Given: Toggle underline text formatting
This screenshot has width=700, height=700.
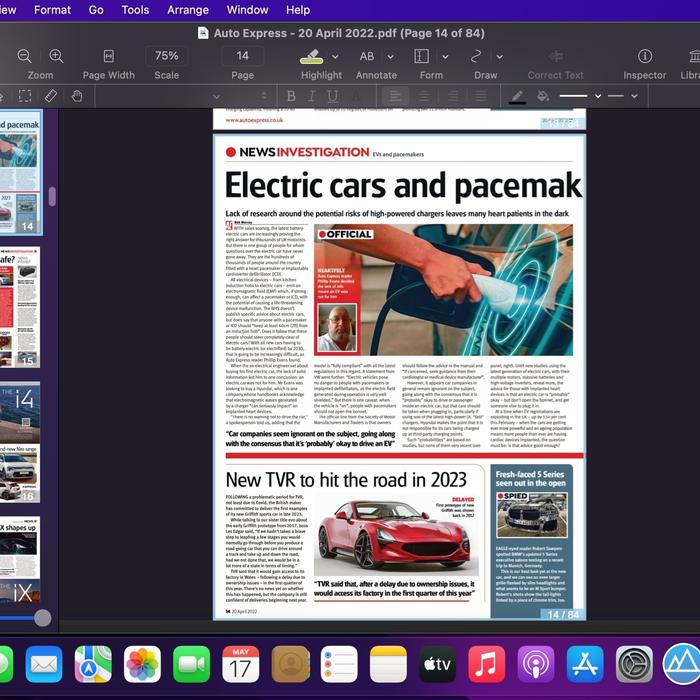Looking at the screenshot, I should coord(332,96).
